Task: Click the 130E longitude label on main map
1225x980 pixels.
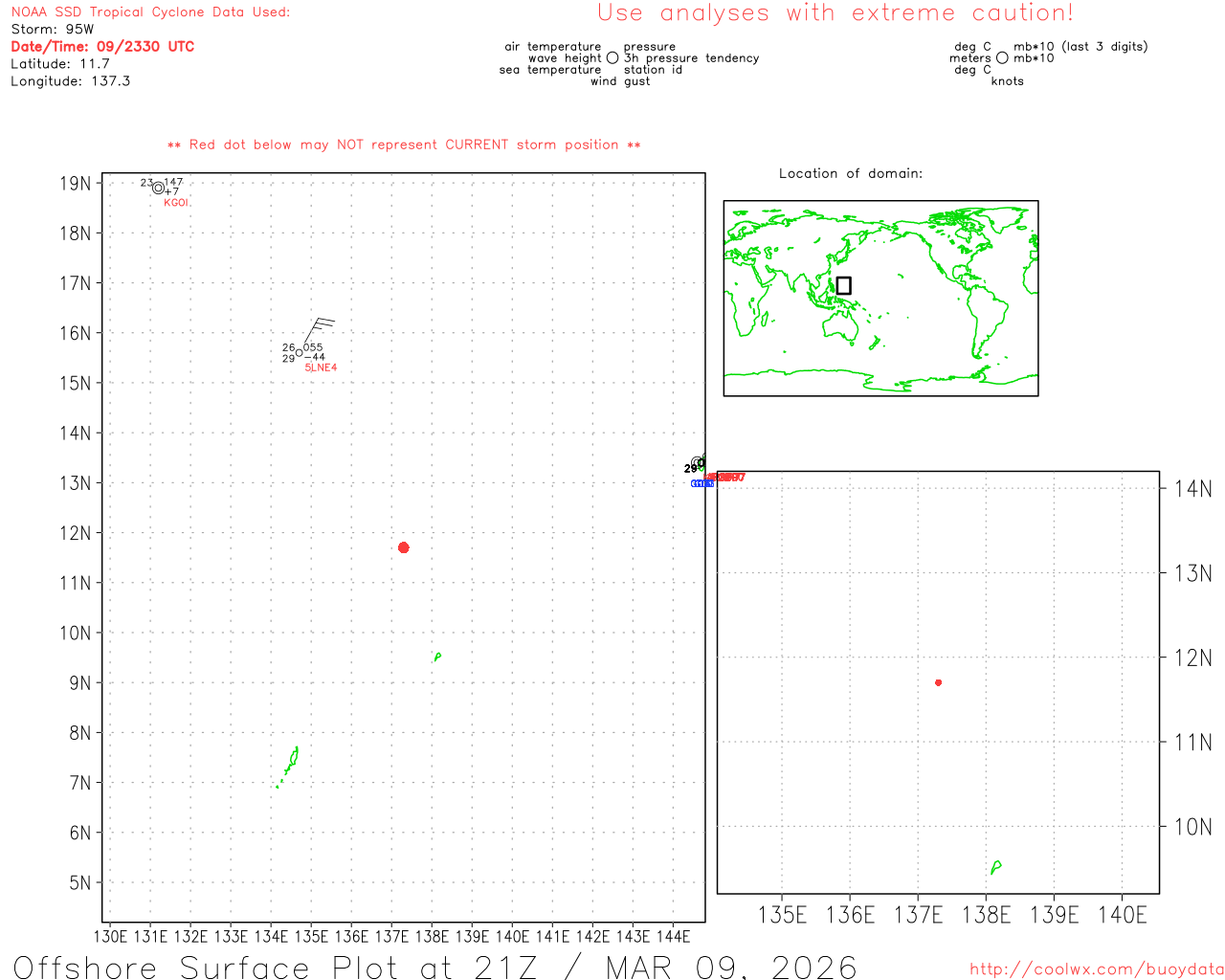Action: coord(110,936)
